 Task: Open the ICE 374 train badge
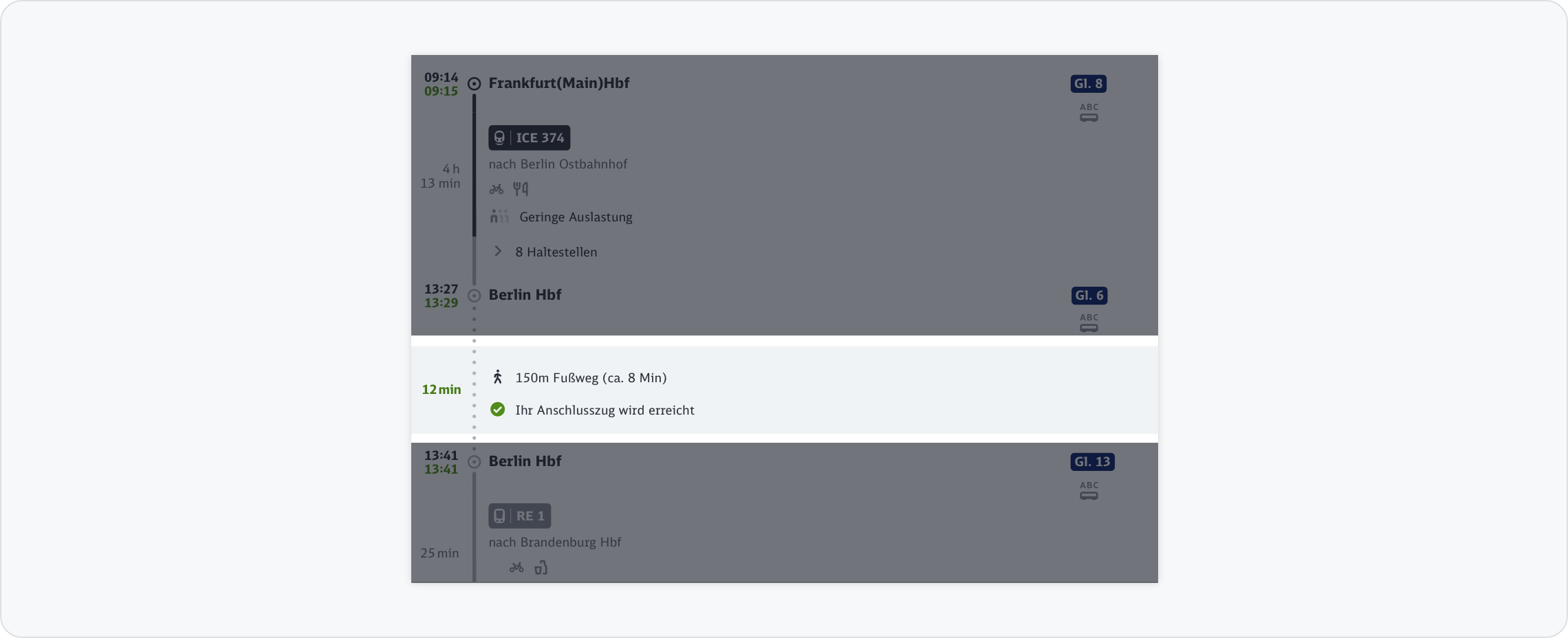point(529,137)
